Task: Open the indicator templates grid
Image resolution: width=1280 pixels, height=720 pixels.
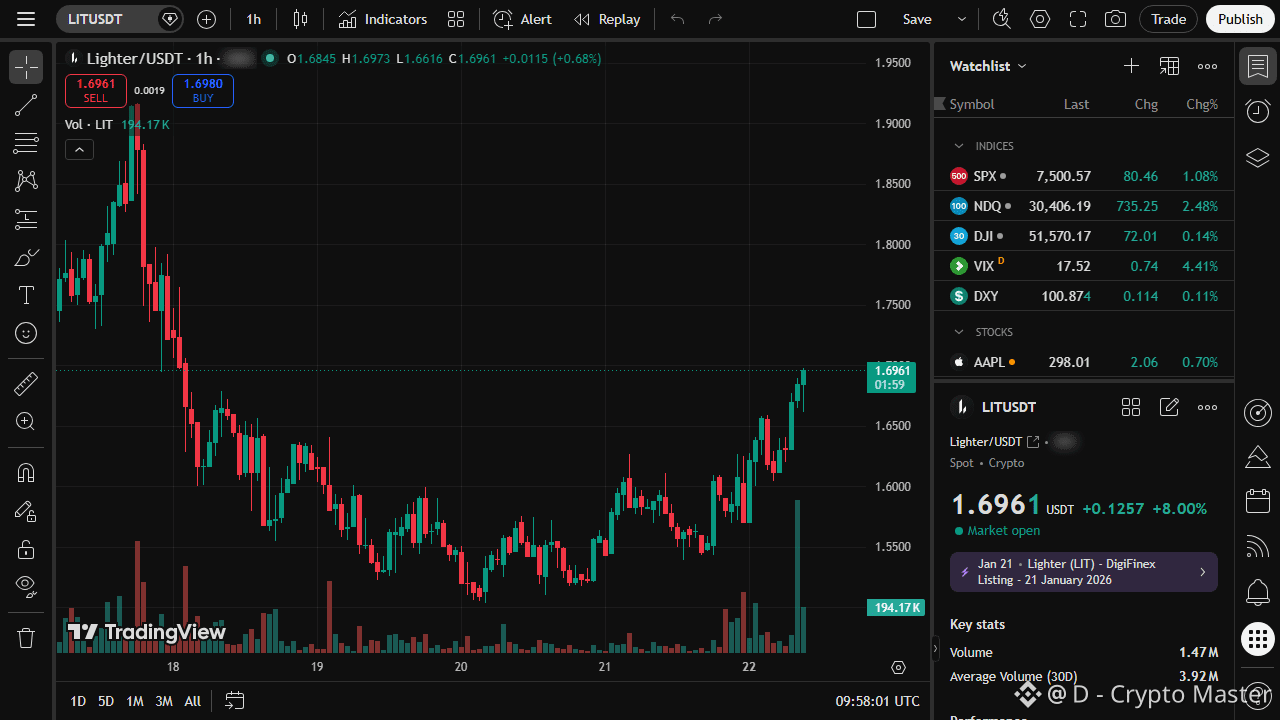Action: pyautogui.click(x=456, y=19)
